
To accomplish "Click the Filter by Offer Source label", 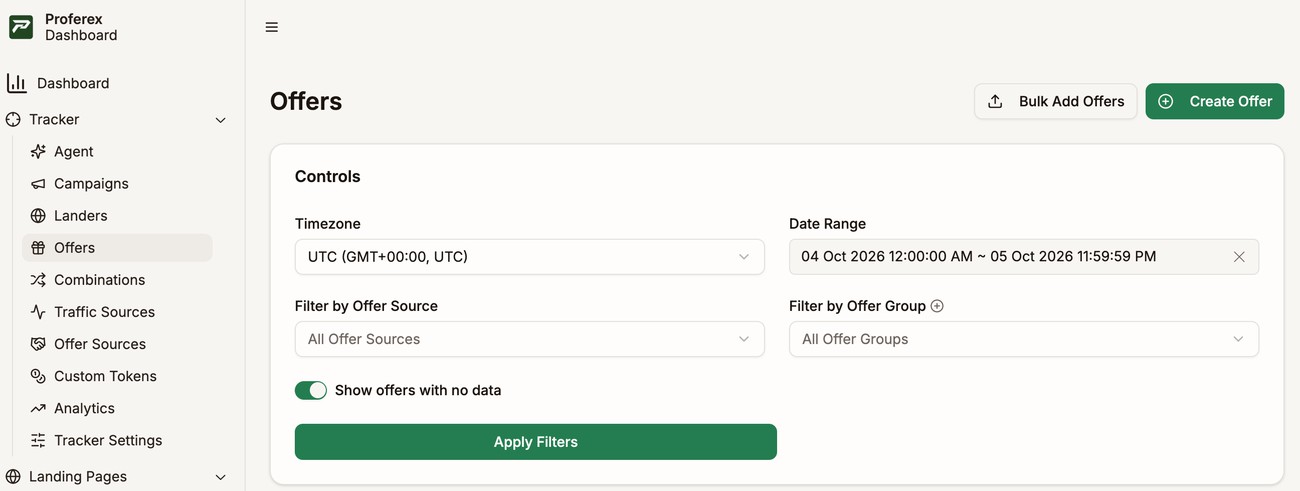I will click(x=366, y=306).
